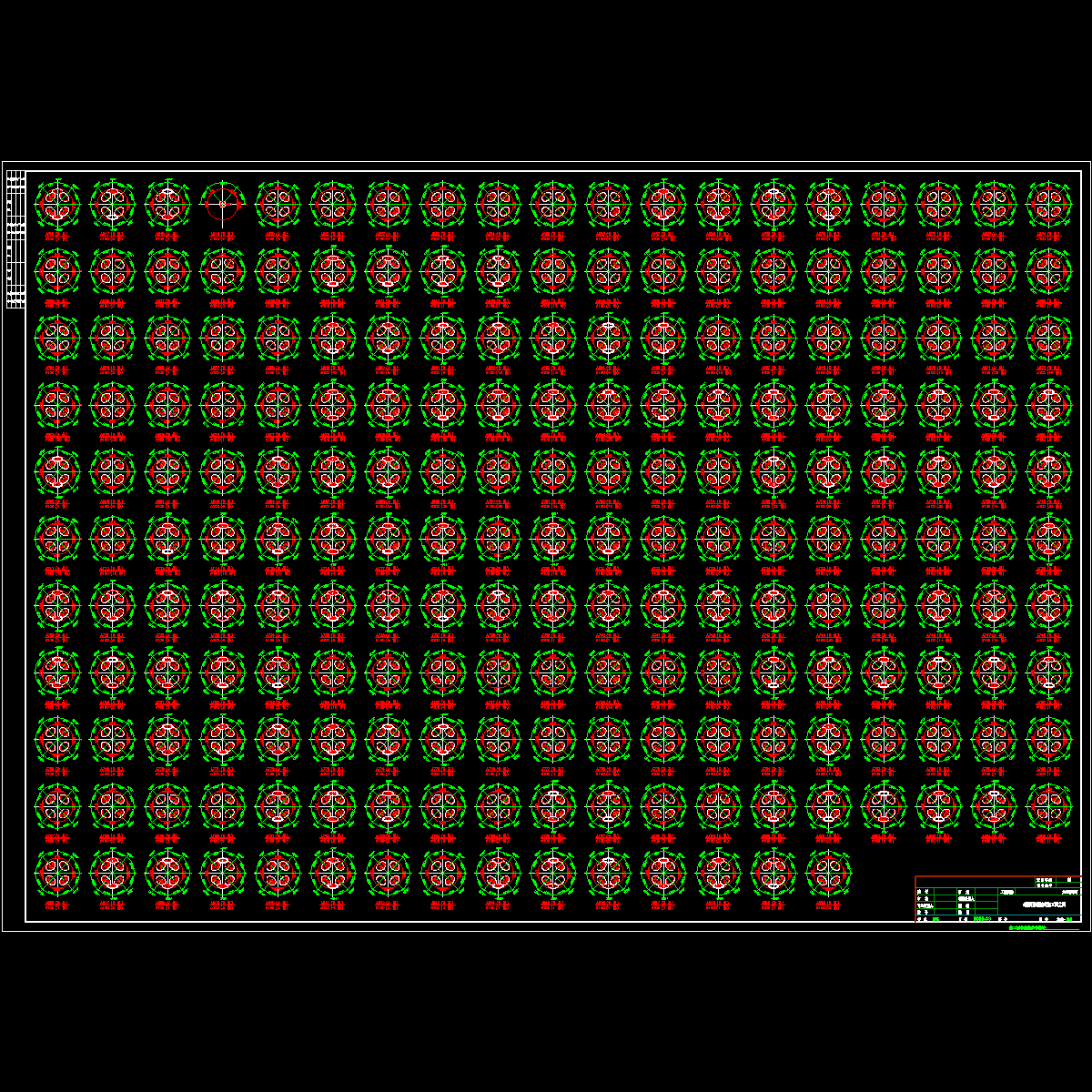Screen dimensions: 1092x1092
Task: Select the top-right cell of the title block
Action: tap(1069, 882)
